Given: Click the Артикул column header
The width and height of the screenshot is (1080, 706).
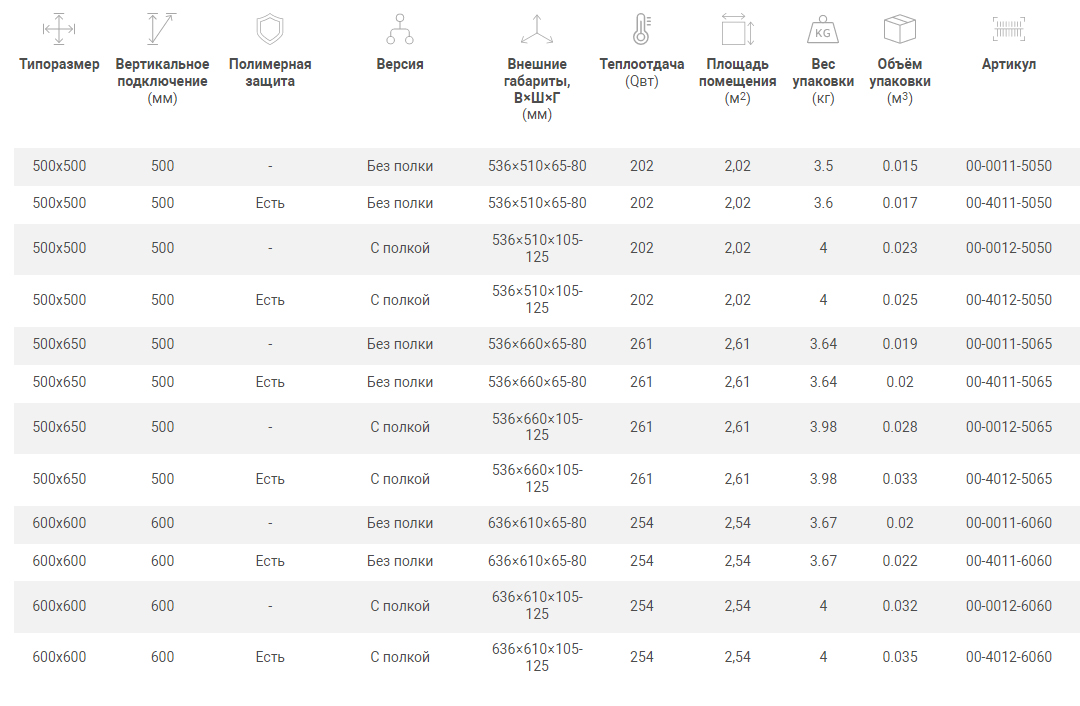Looking at the screenshot, I should coord(1009,64).
